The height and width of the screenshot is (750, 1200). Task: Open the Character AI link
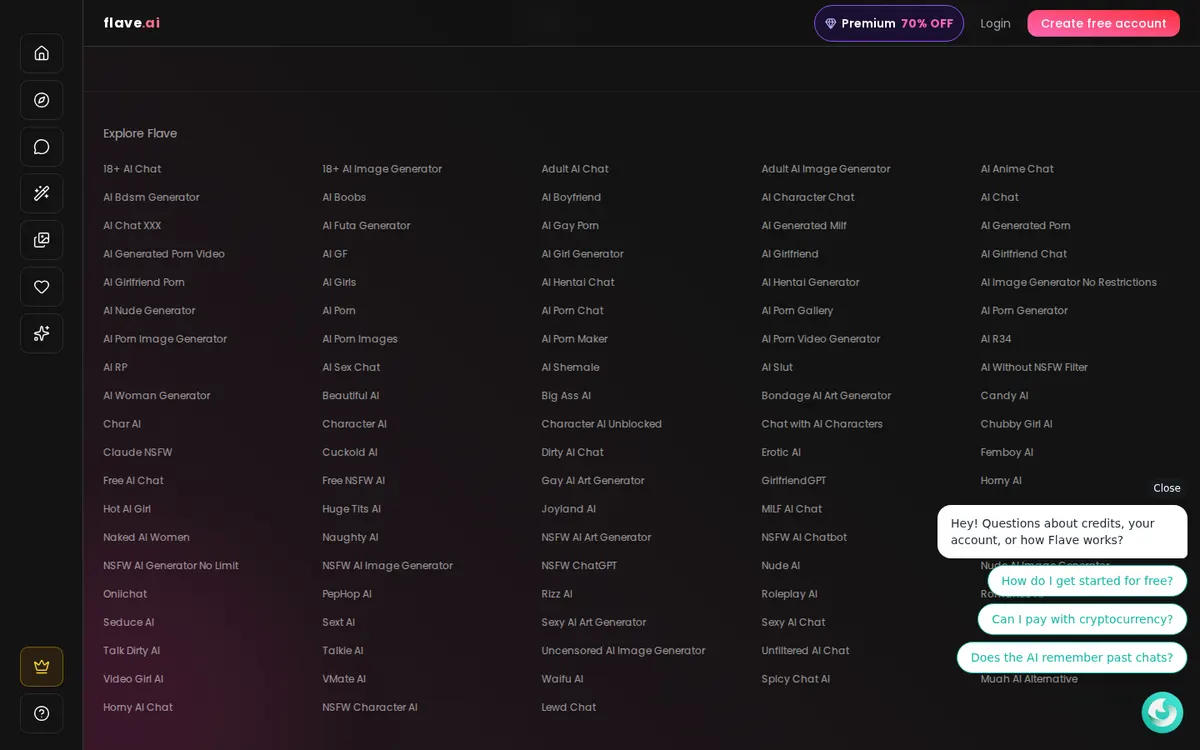tap(355, 424)
